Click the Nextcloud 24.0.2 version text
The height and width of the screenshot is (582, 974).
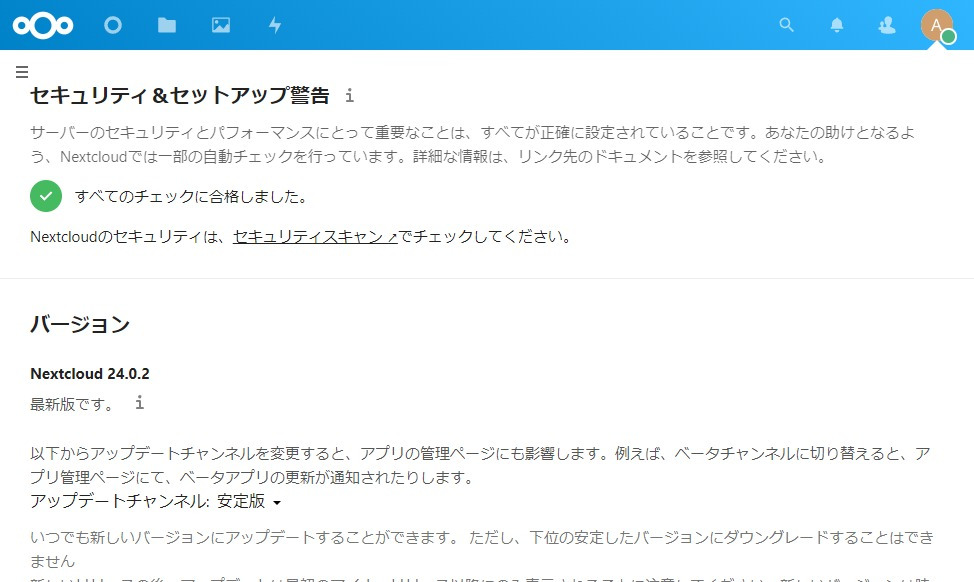(90, 374)
